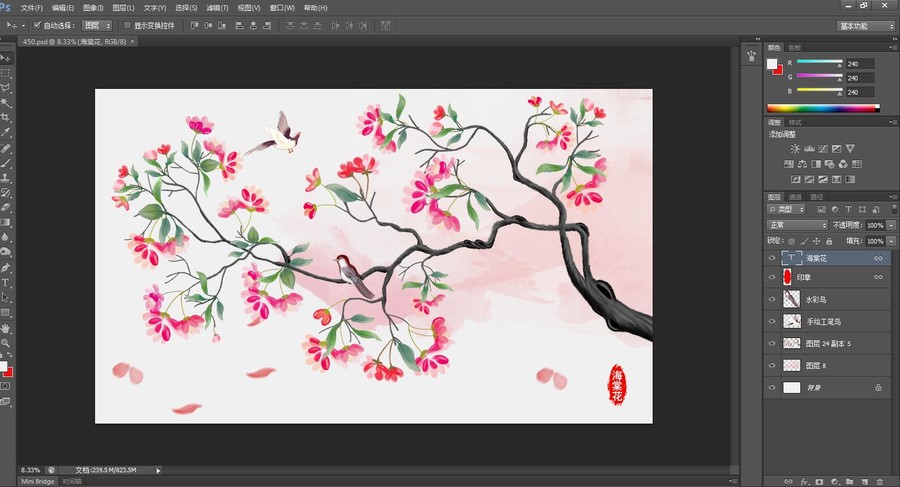Viewport: 900px width, 487px height.
Task: Add a Curves adjustment
Action: point(823,149)
